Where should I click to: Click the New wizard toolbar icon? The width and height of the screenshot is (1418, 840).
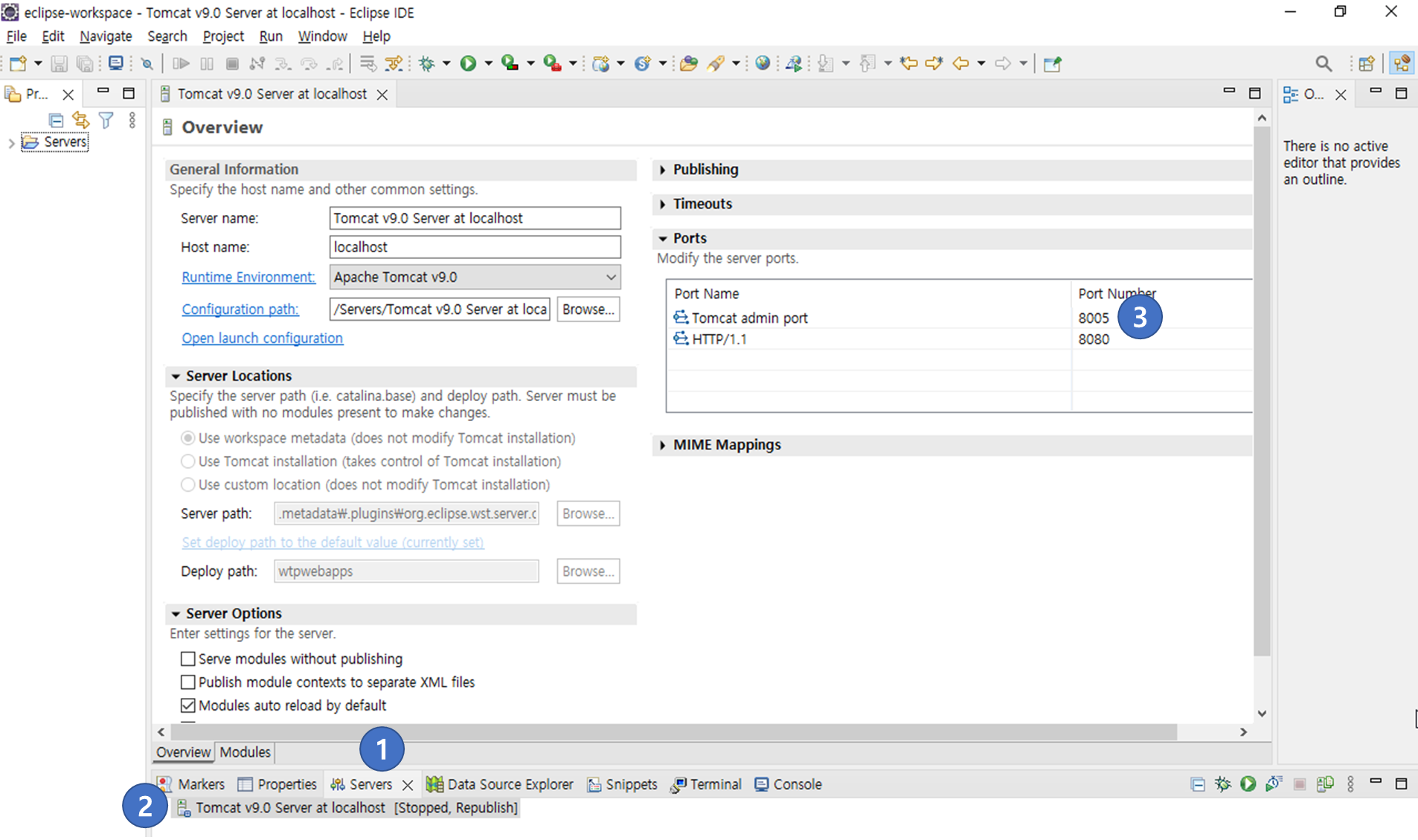pyautogui.click(x=18, y=64)
